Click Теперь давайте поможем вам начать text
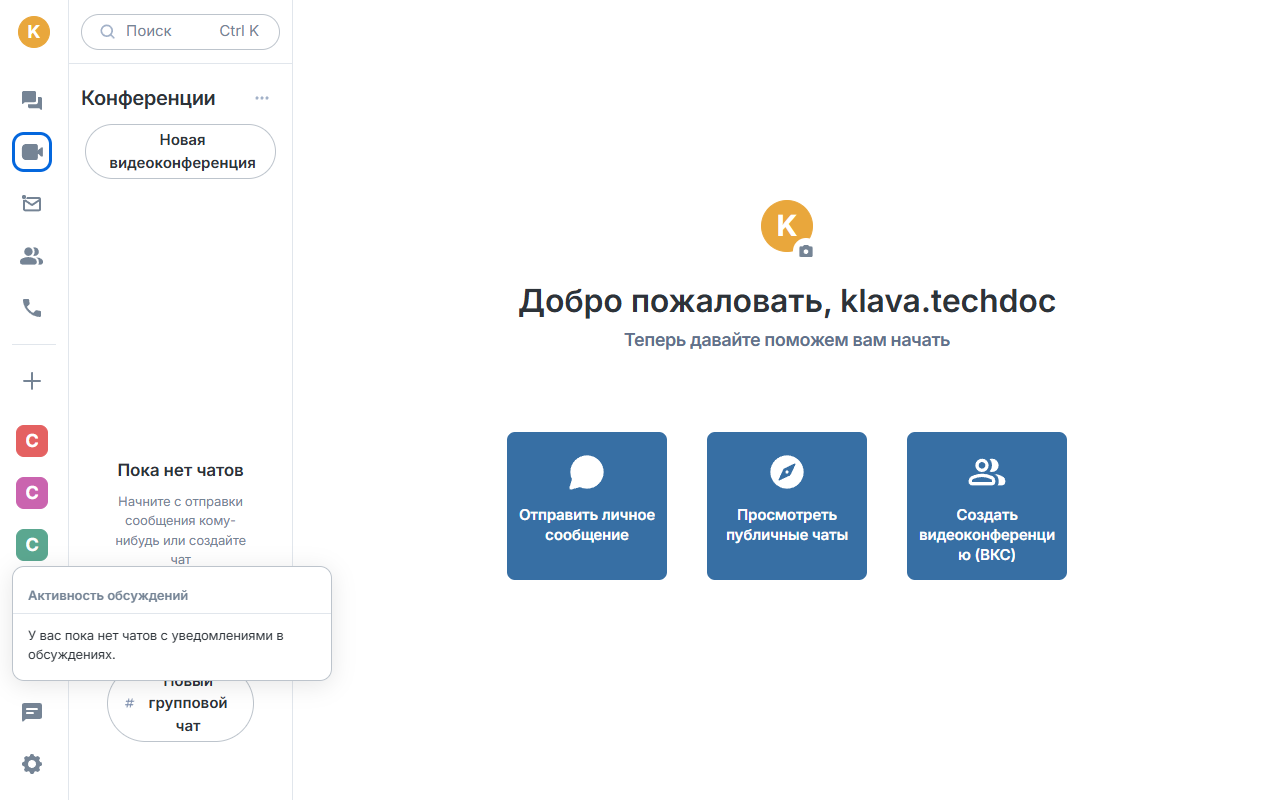The width and height of the screenshot is (1280, 800). click(x=787, y=340)
